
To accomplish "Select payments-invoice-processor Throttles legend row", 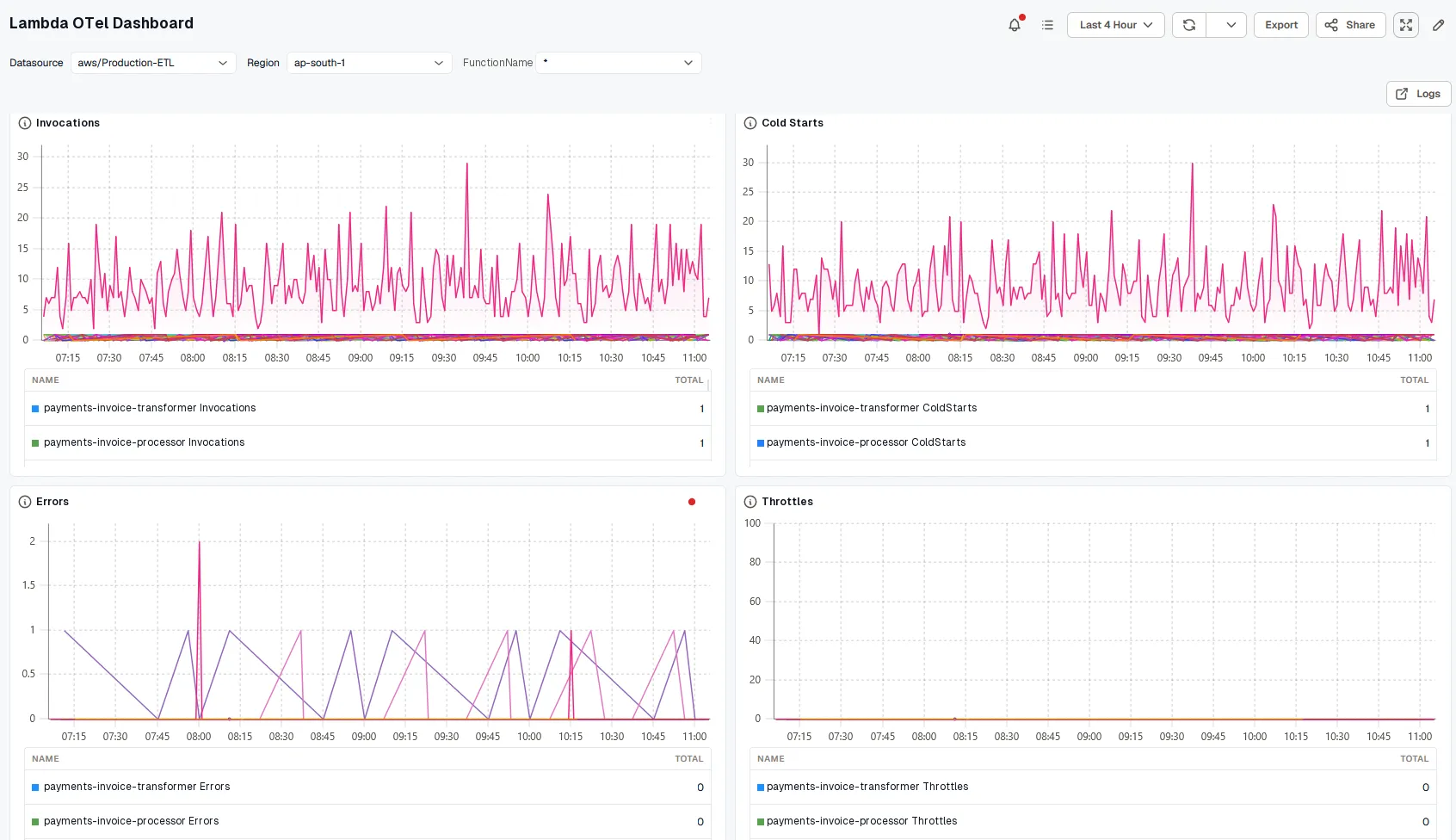I will pyautogui.click(x=1093, y=822).
